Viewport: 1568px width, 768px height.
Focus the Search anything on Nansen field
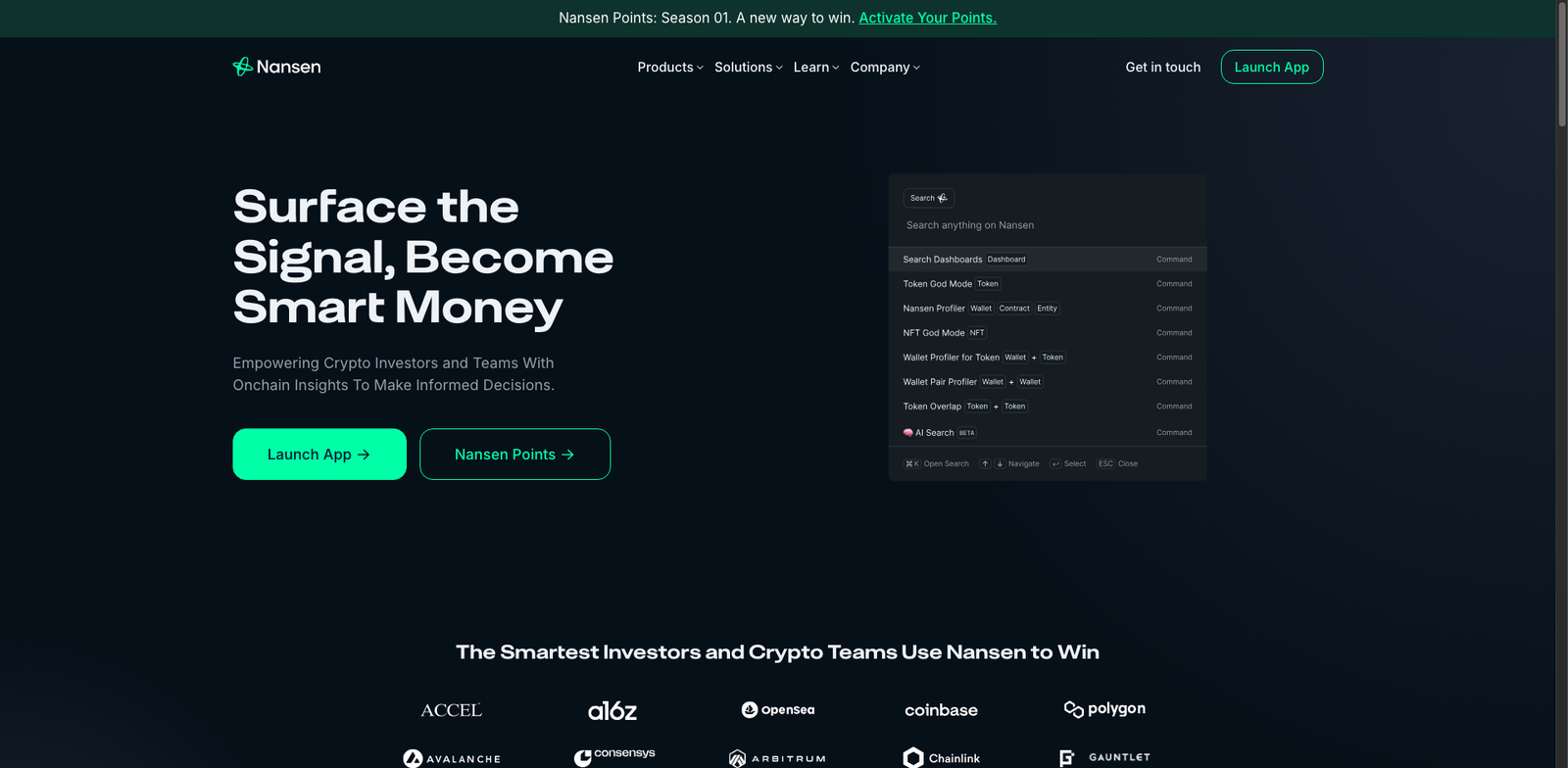(1047, 225)
